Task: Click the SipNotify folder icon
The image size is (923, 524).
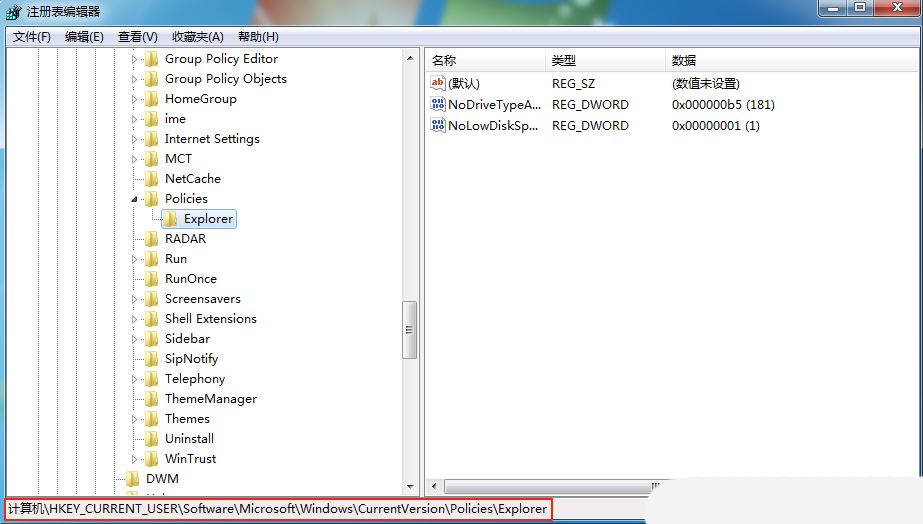Action: point(151,359)
